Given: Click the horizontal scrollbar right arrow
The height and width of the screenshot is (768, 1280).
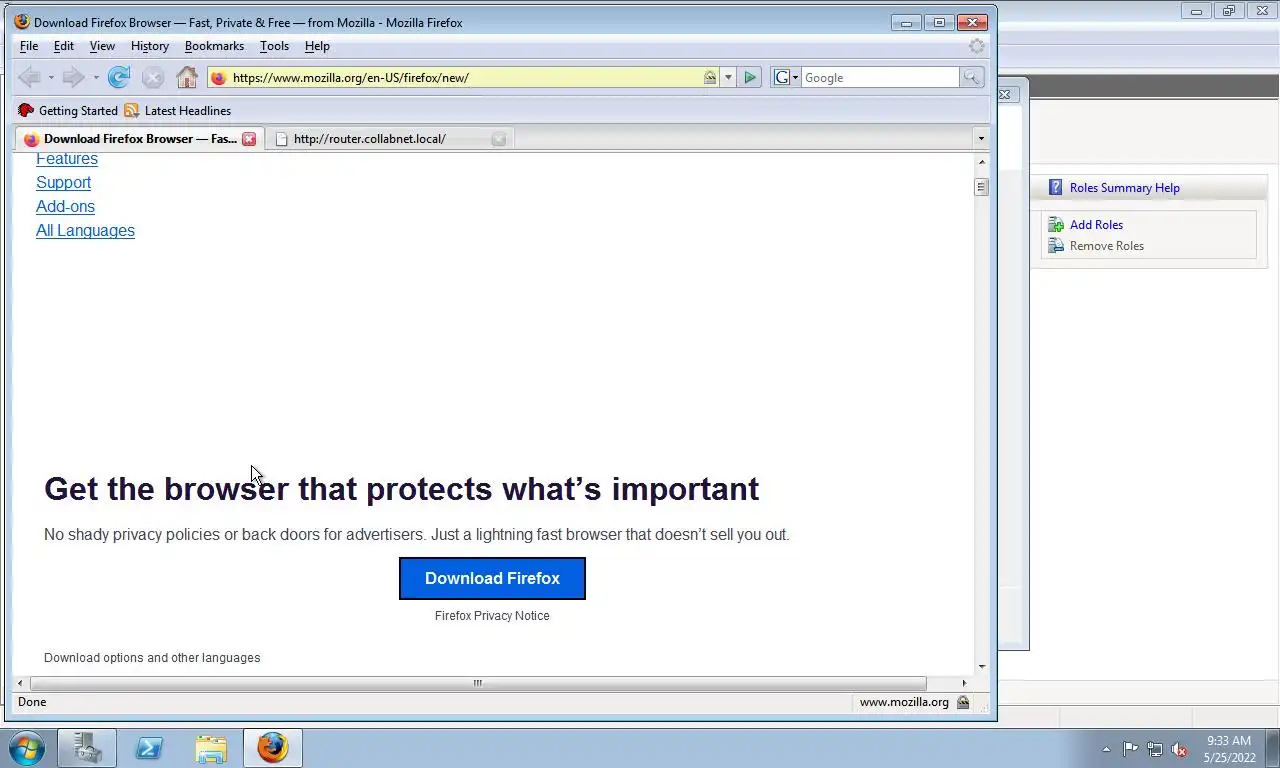Looking at the screenshot, I should click(964, 683).
